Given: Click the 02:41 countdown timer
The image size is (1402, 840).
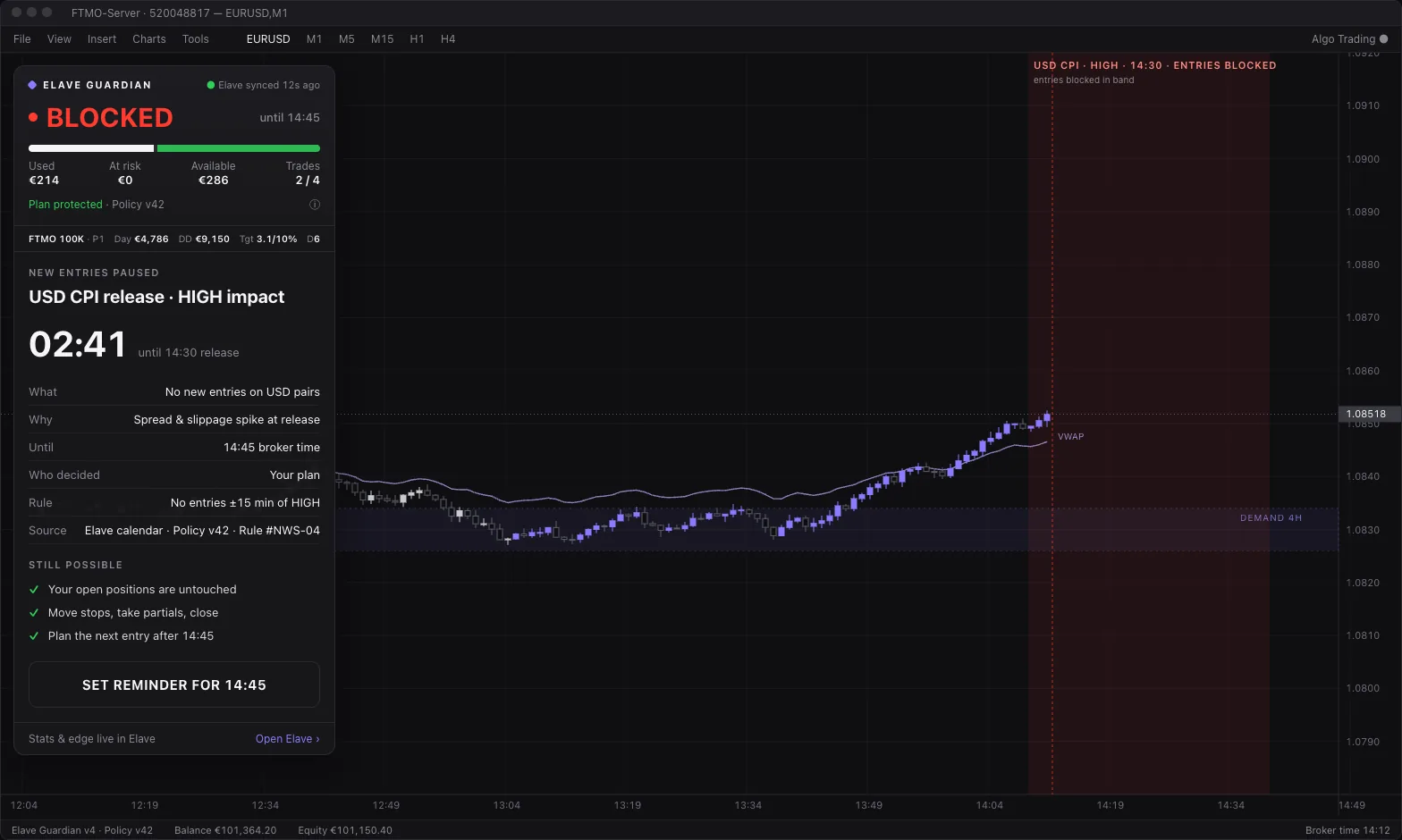Looking at the screenshot, I should click(x=78, y=344).
